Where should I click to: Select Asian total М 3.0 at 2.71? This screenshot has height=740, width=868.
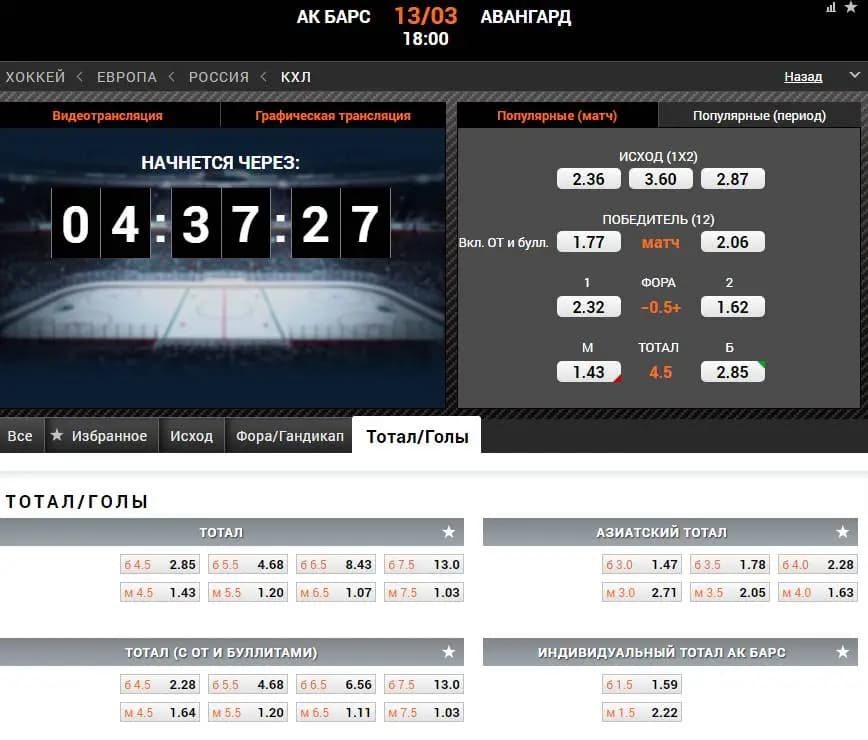coord(642,592)
